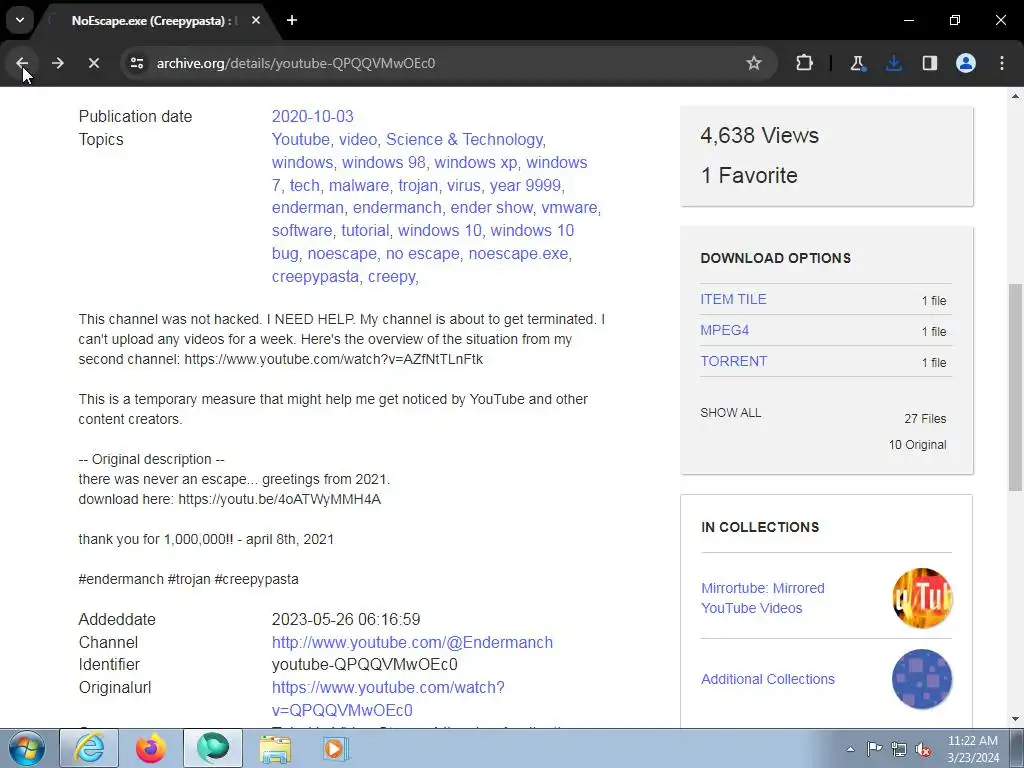Click the Additional Collections thumbnail
Viewport: 1024px width, 768px height.
922,679
